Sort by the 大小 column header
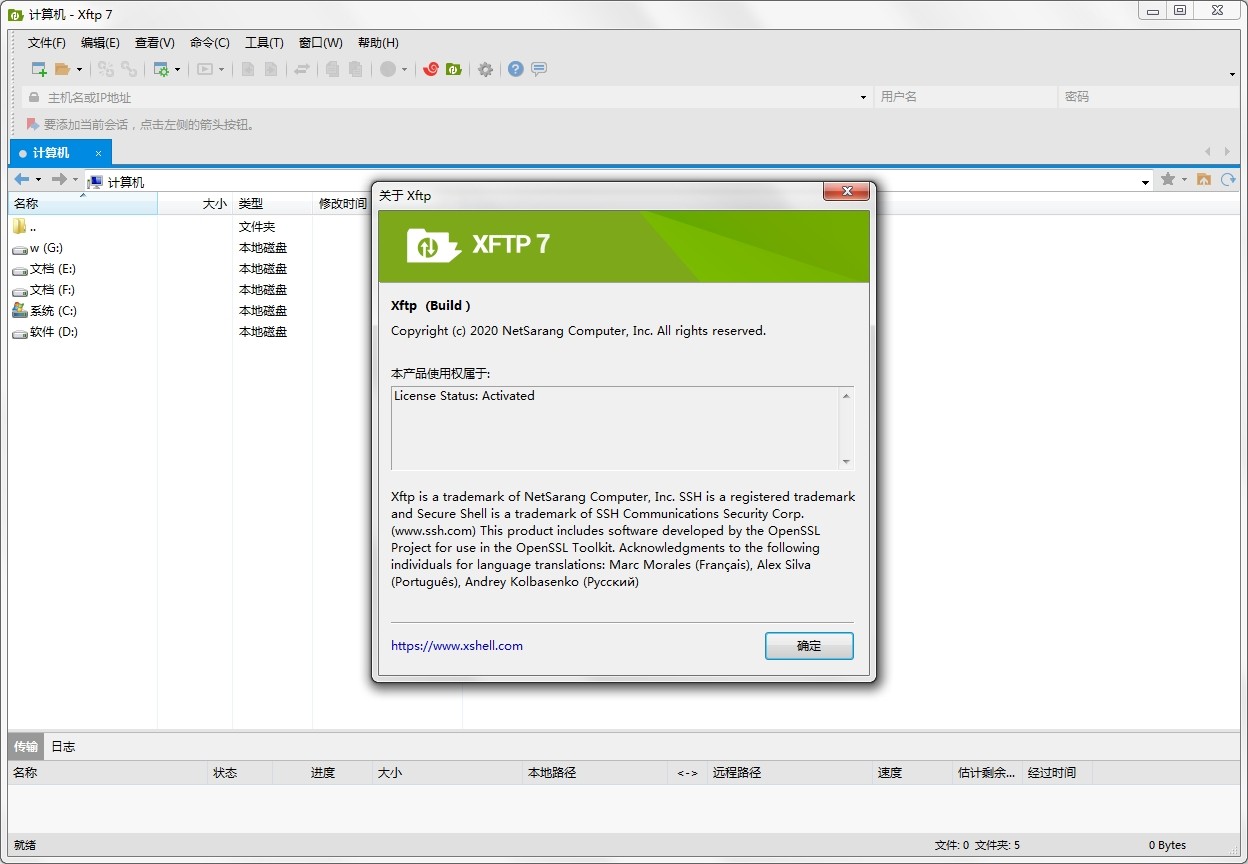 [x=196, y=203]
